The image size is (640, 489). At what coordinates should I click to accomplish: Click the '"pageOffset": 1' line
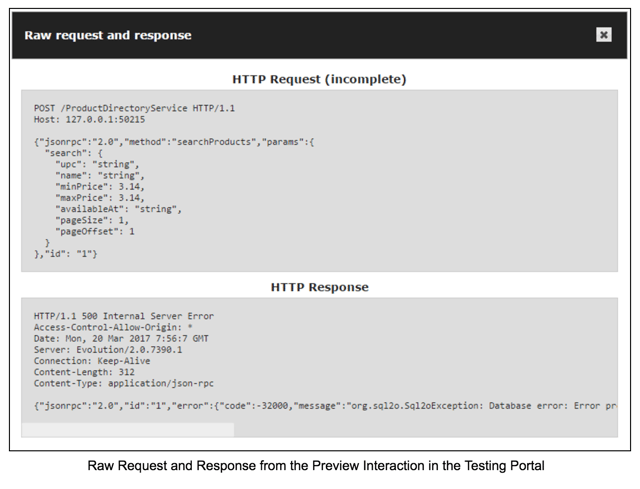pyautogui.click(x=95, y=231)
